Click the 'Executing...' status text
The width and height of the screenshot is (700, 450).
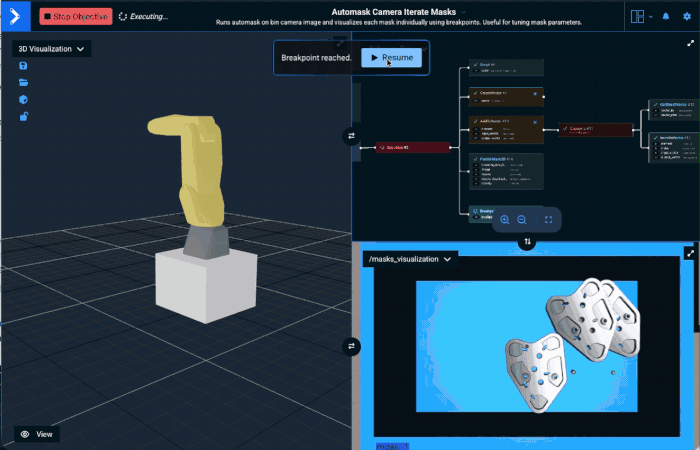click(149, 17)
